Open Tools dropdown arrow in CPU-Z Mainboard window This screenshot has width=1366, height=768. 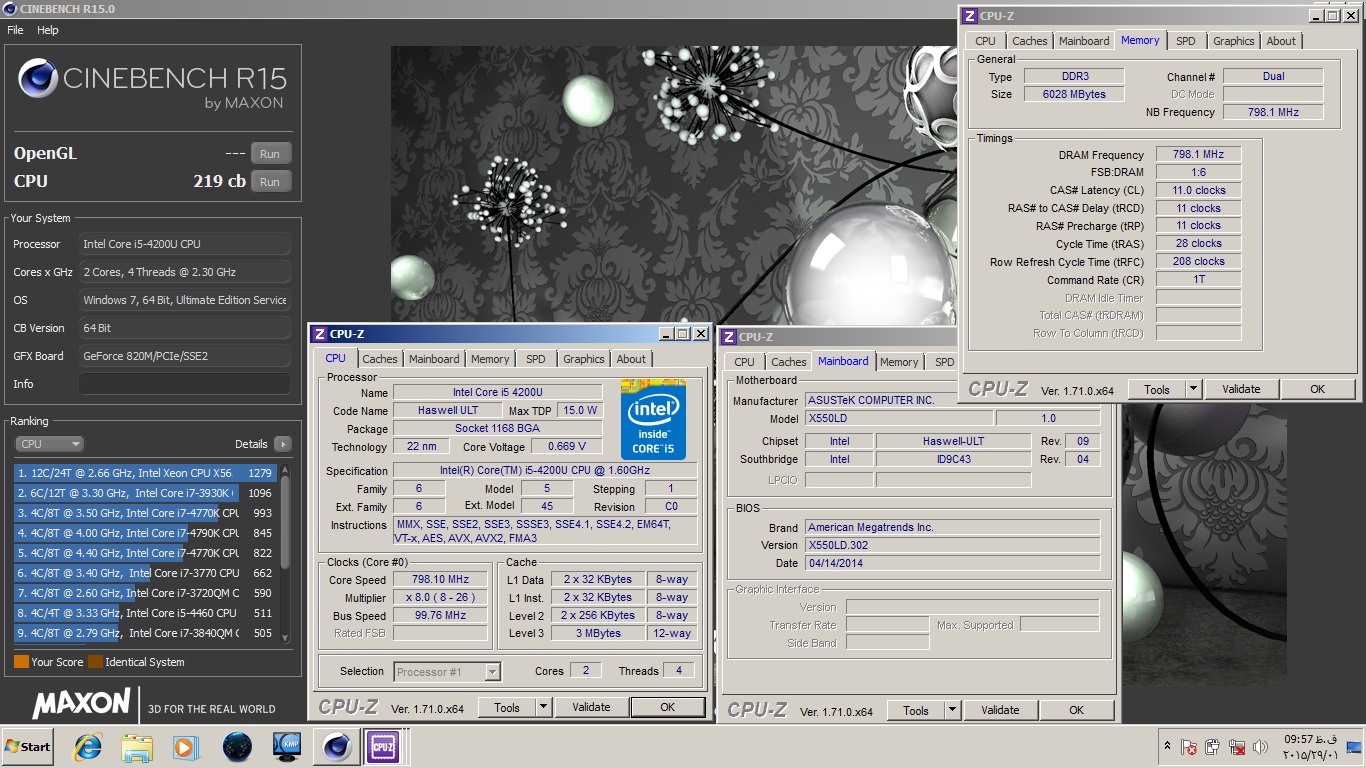pos(952,710)
